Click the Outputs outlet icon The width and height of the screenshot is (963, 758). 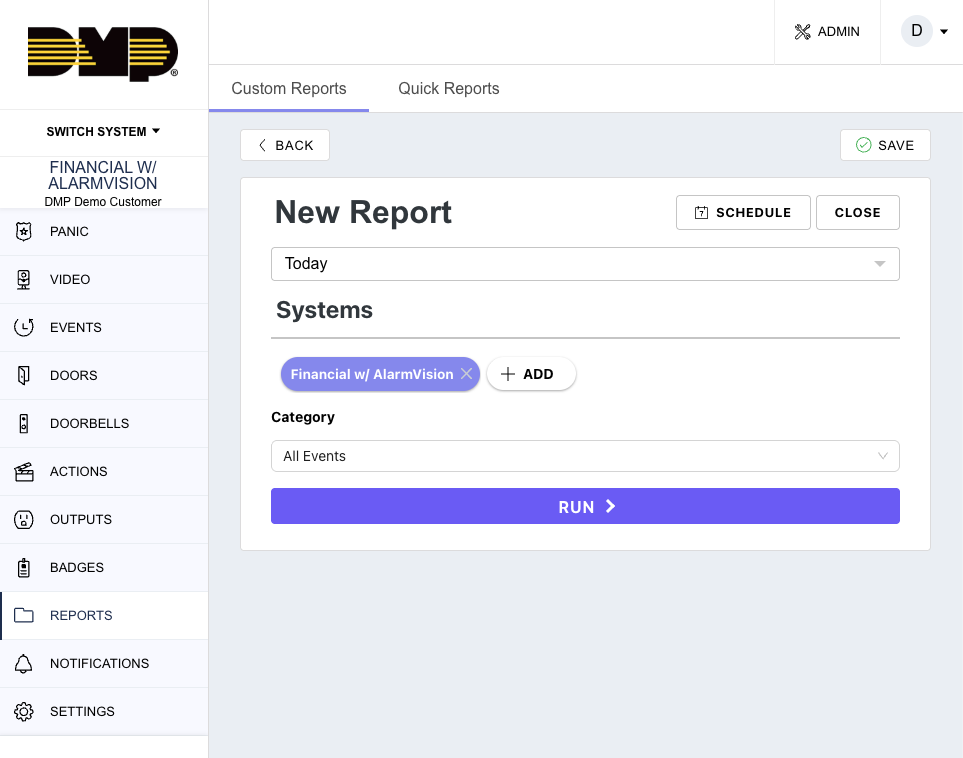[x=23, y=520]
